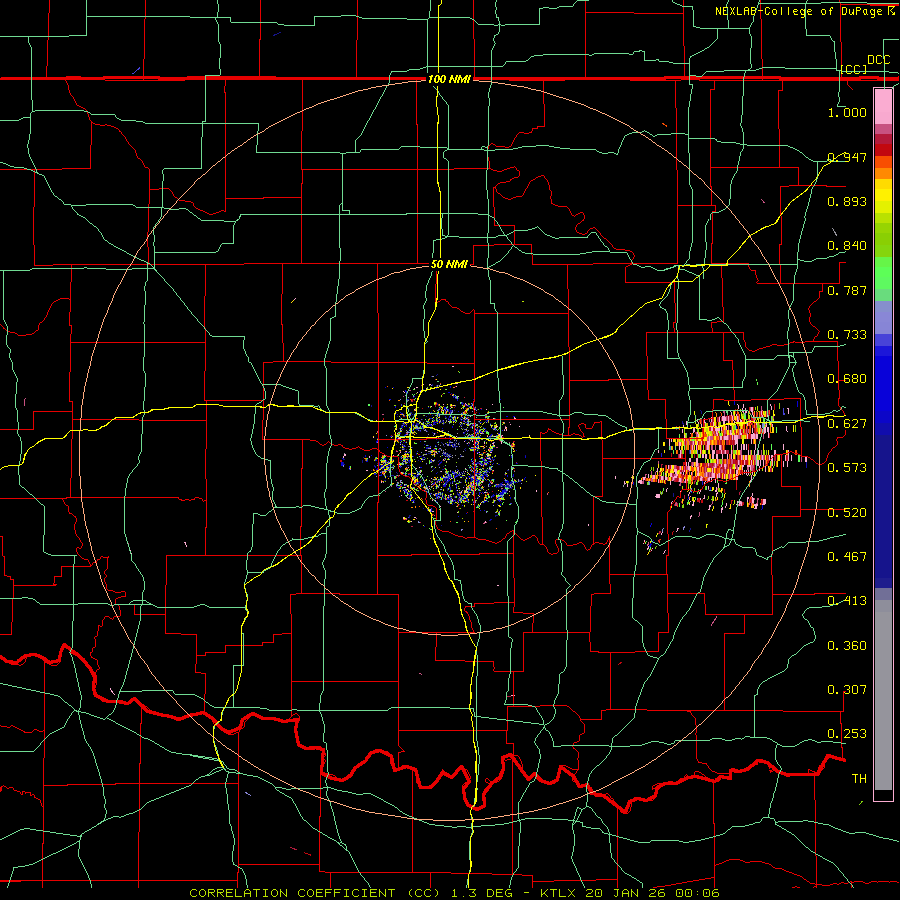Click the KTLX station identifier in the footer
Viewport: 900px width, 900px height.
click(557, 893)
